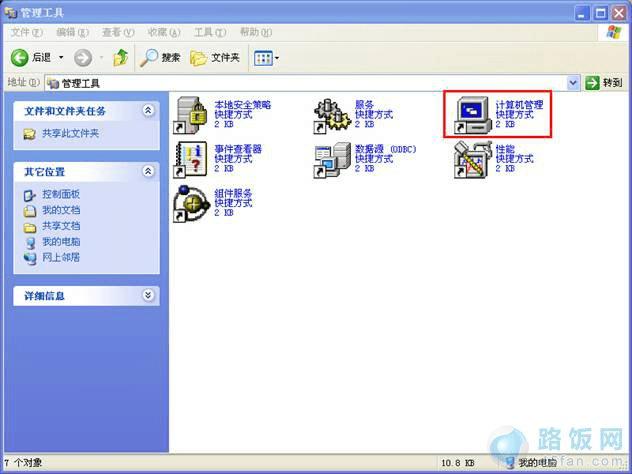
Task: Open the 我的文档 link
Action: click(61, 210)
